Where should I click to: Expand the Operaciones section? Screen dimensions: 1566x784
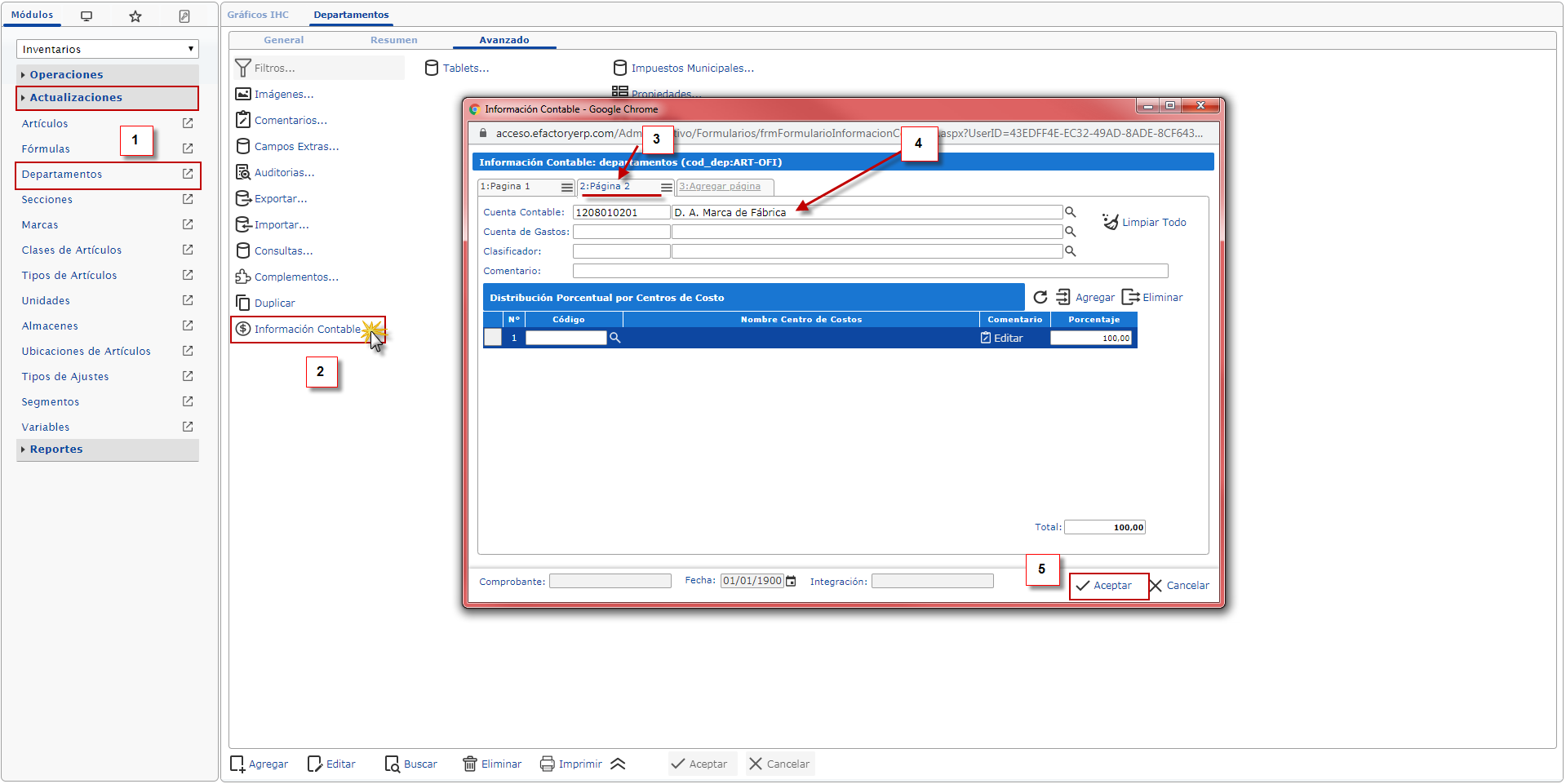click(66, 74)
